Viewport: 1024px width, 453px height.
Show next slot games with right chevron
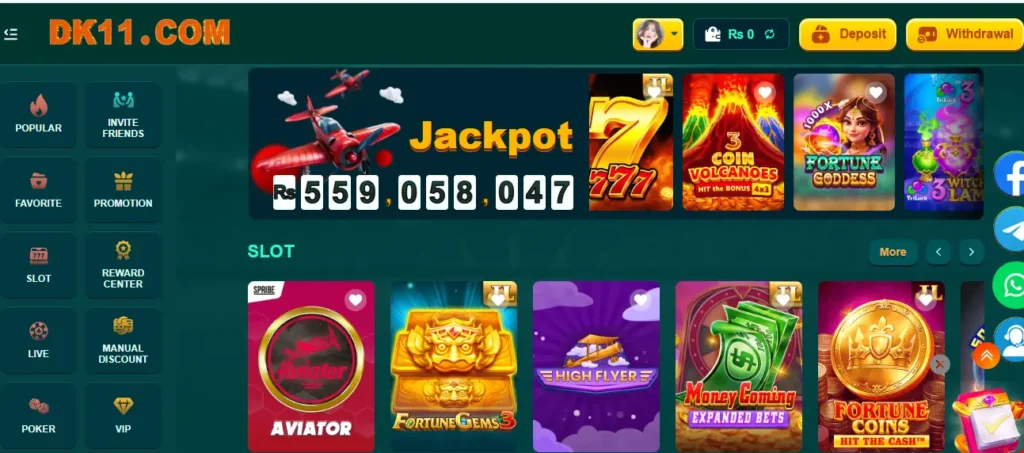point(971,252)
